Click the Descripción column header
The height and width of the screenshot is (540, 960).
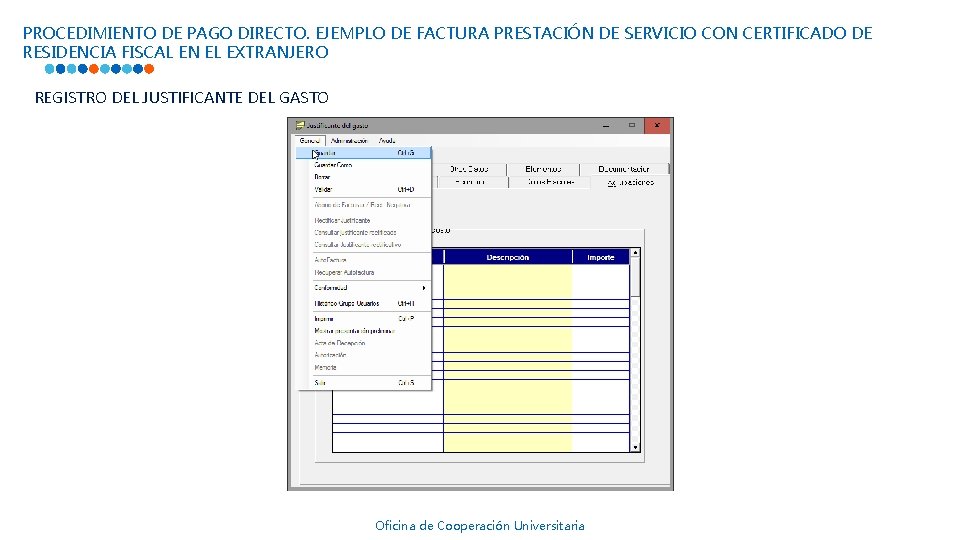click(x=508, y=257)
